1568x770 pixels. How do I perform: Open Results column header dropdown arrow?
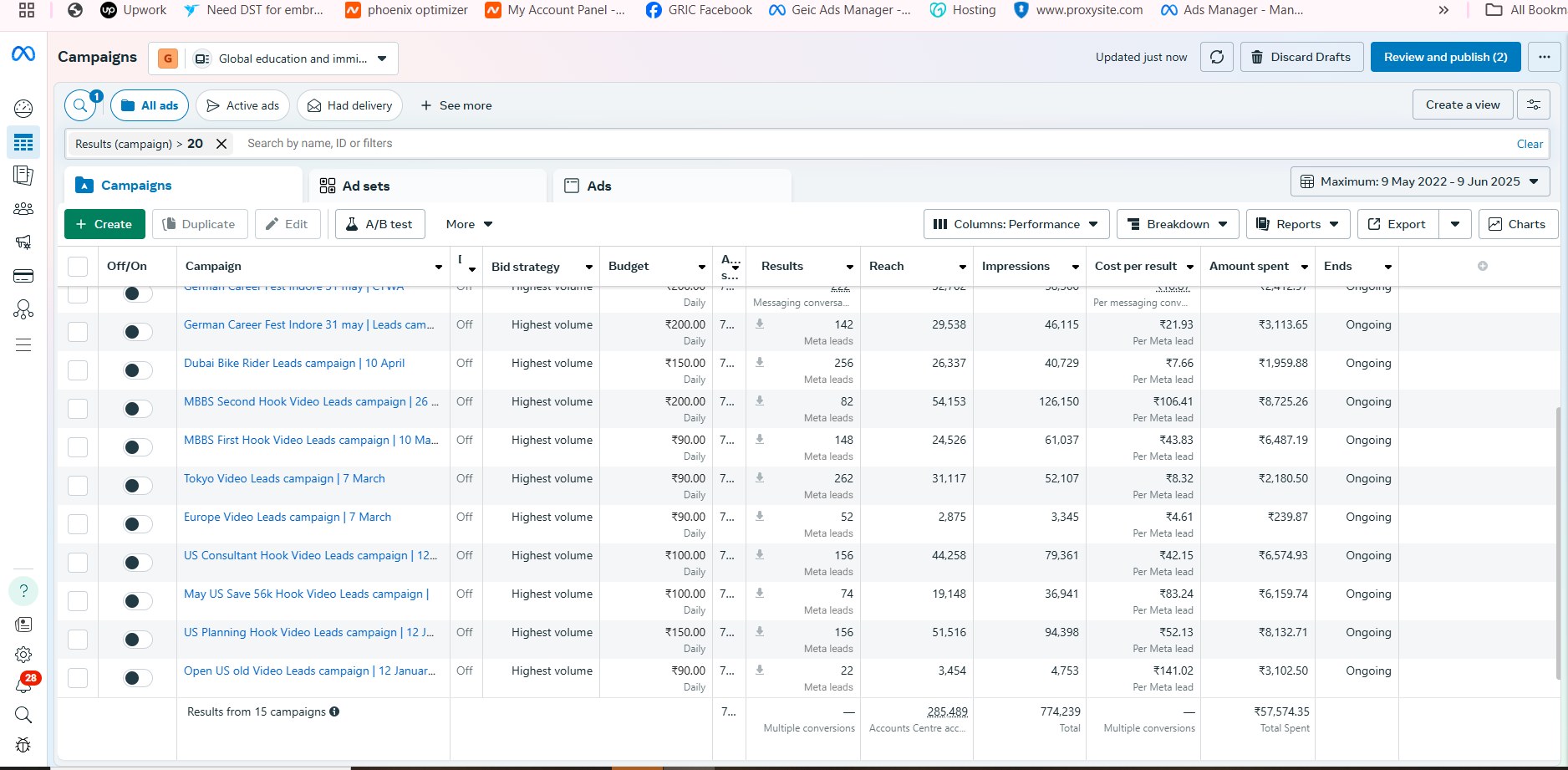(x=849, y=267)
